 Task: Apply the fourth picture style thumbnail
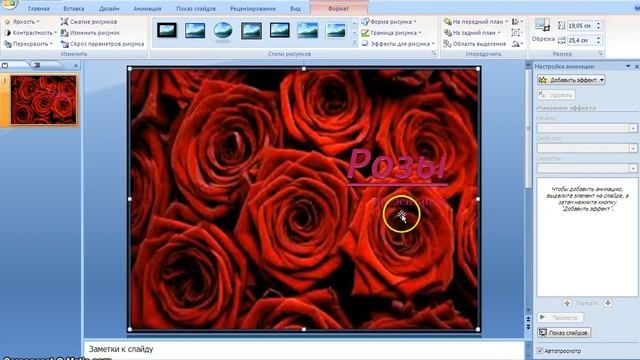(251, 30)
